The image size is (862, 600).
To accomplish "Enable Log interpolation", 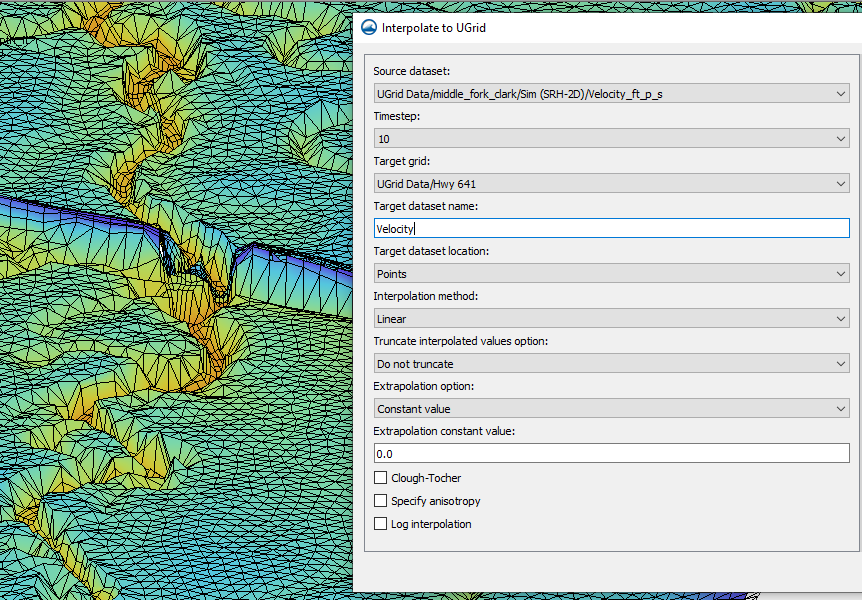I will coord(380,524).
